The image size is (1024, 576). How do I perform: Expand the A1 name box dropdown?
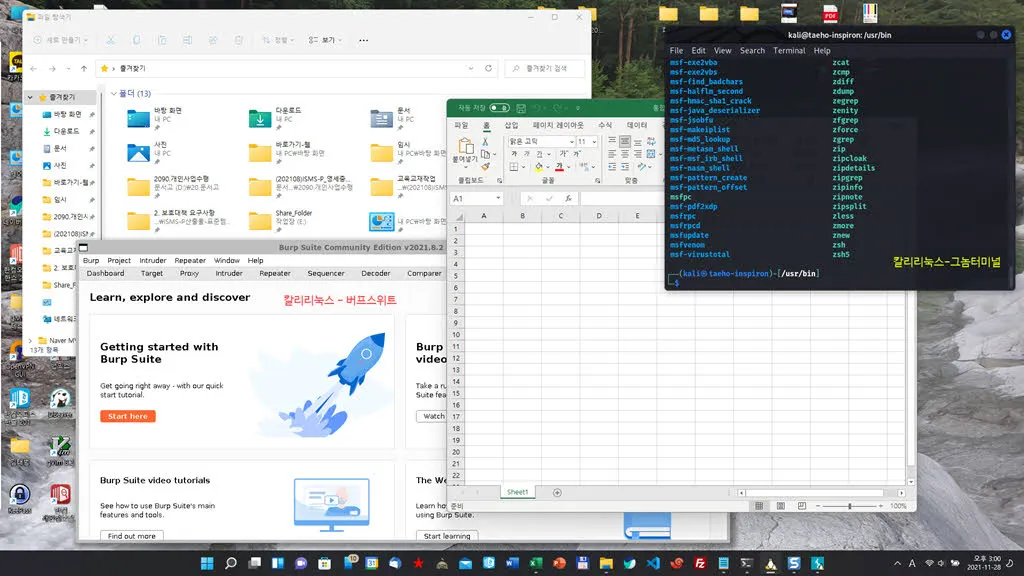pyautogui.click(x=498, y=199)
